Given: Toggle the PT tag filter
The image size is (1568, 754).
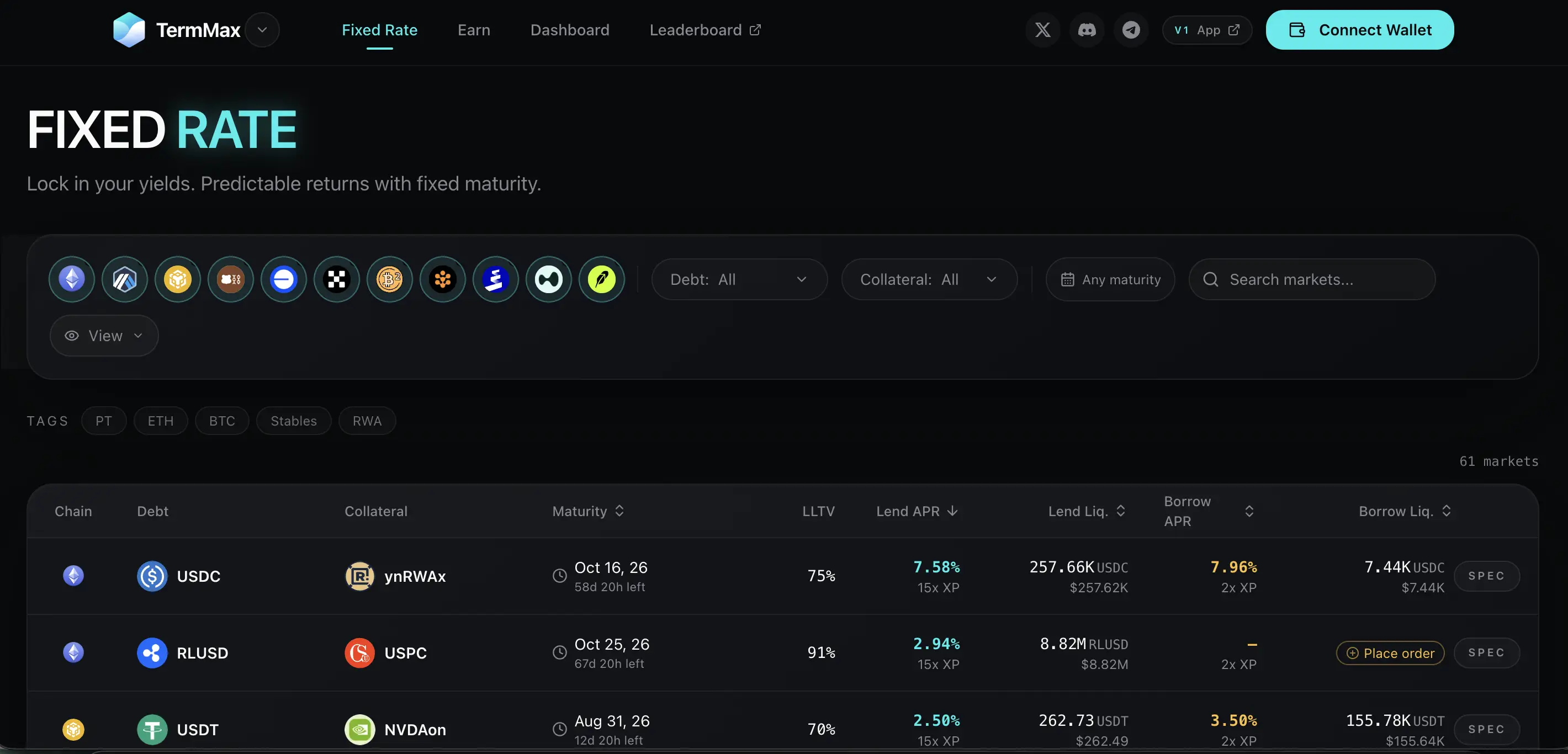Looking at the screenshot, I should [103, 421].
